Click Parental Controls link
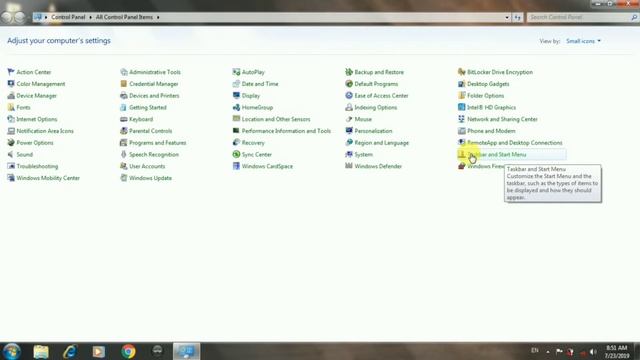The height and width of the screenshot is (360, 640). pyautogui.click(x=151, y=131)
